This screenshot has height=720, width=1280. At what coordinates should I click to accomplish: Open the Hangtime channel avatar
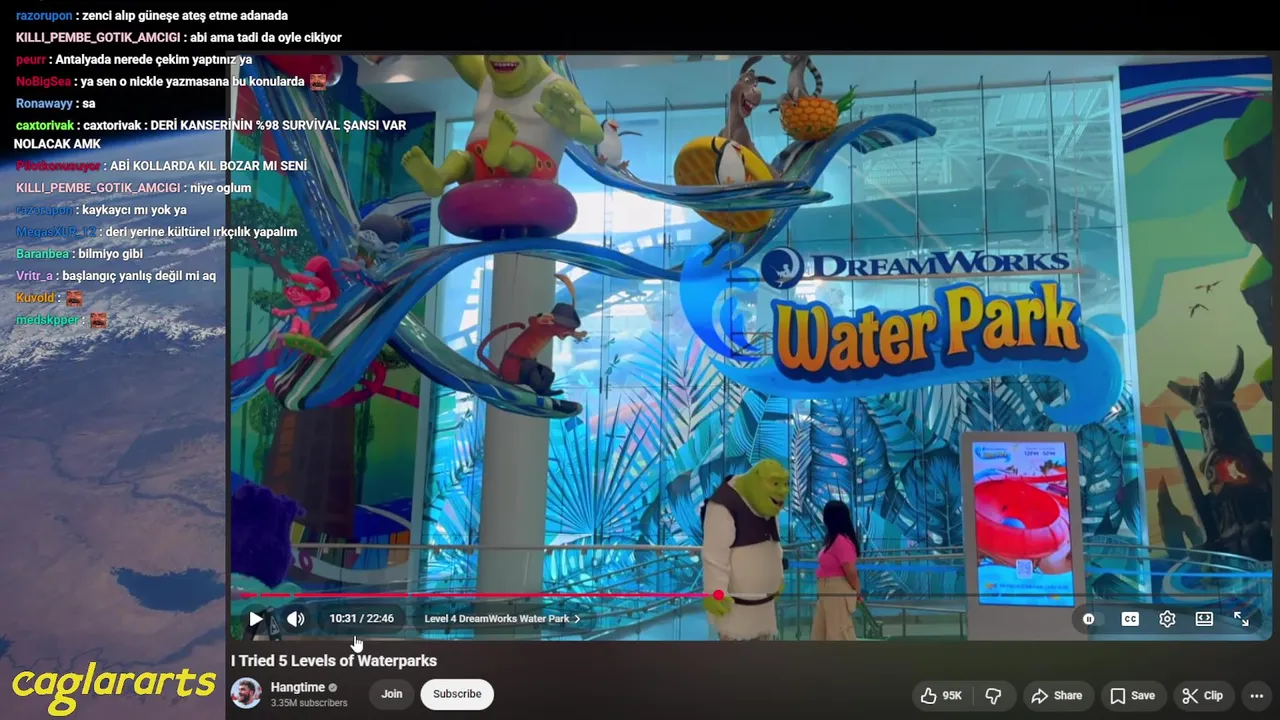tap(246, 693)
